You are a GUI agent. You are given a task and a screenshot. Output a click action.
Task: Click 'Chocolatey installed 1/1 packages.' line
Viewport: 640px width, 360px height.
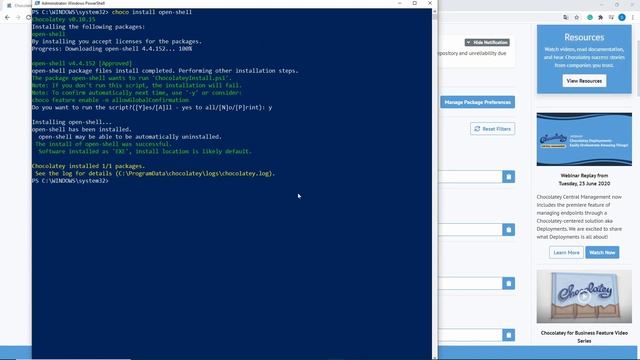pos(89,166)
